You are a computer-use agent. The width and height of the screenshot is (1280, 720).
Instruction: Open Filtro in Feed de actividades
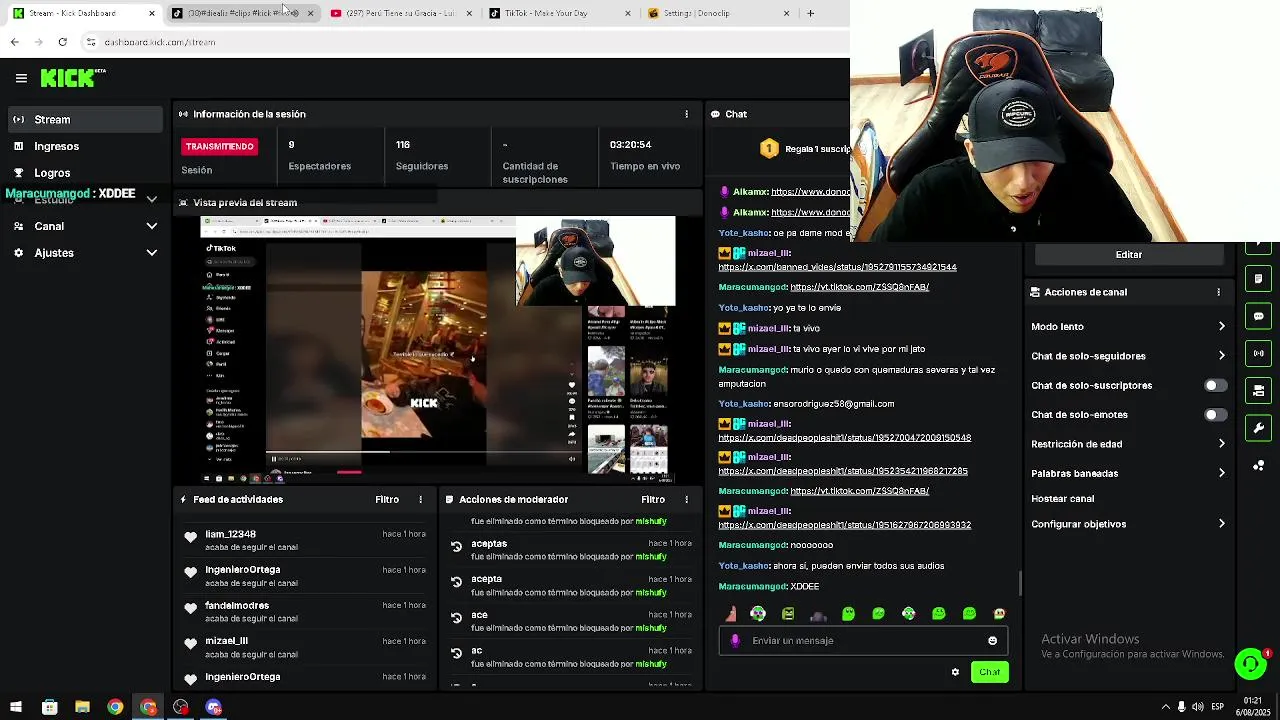(387, 499)
